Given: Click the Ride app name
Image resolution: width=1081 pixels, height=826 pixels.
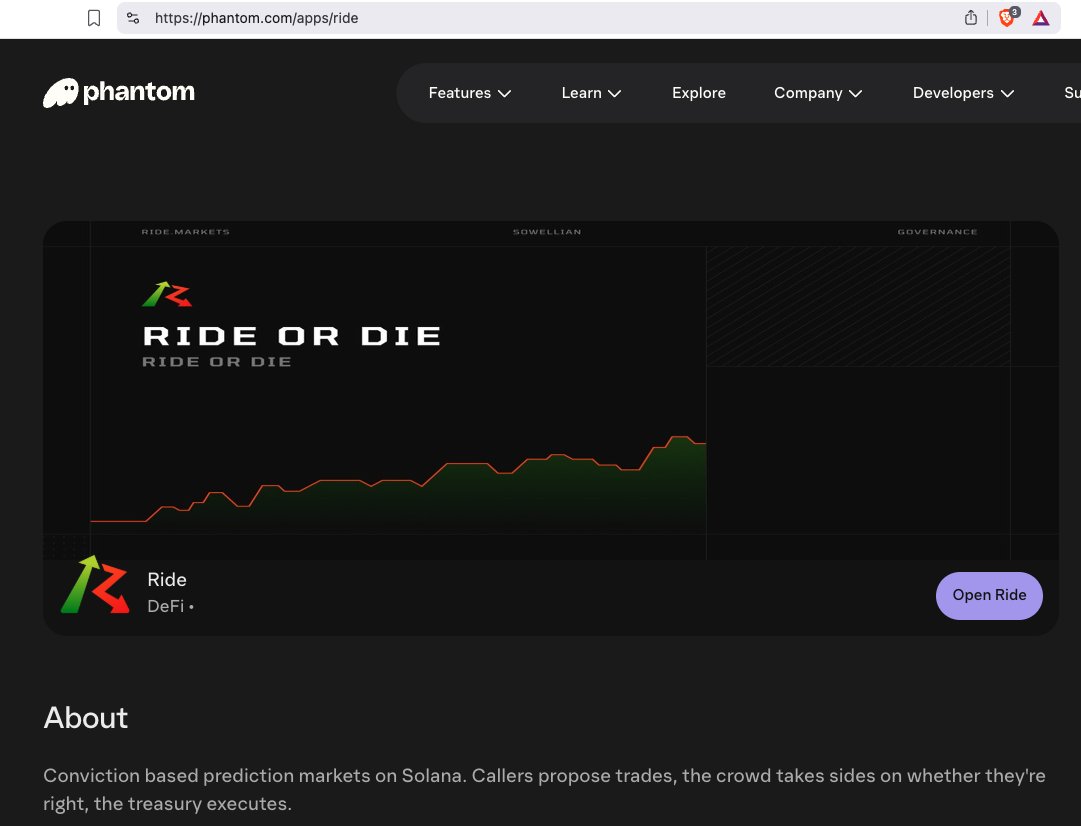Looking at the screenshot, I should (x=167, y=579).
